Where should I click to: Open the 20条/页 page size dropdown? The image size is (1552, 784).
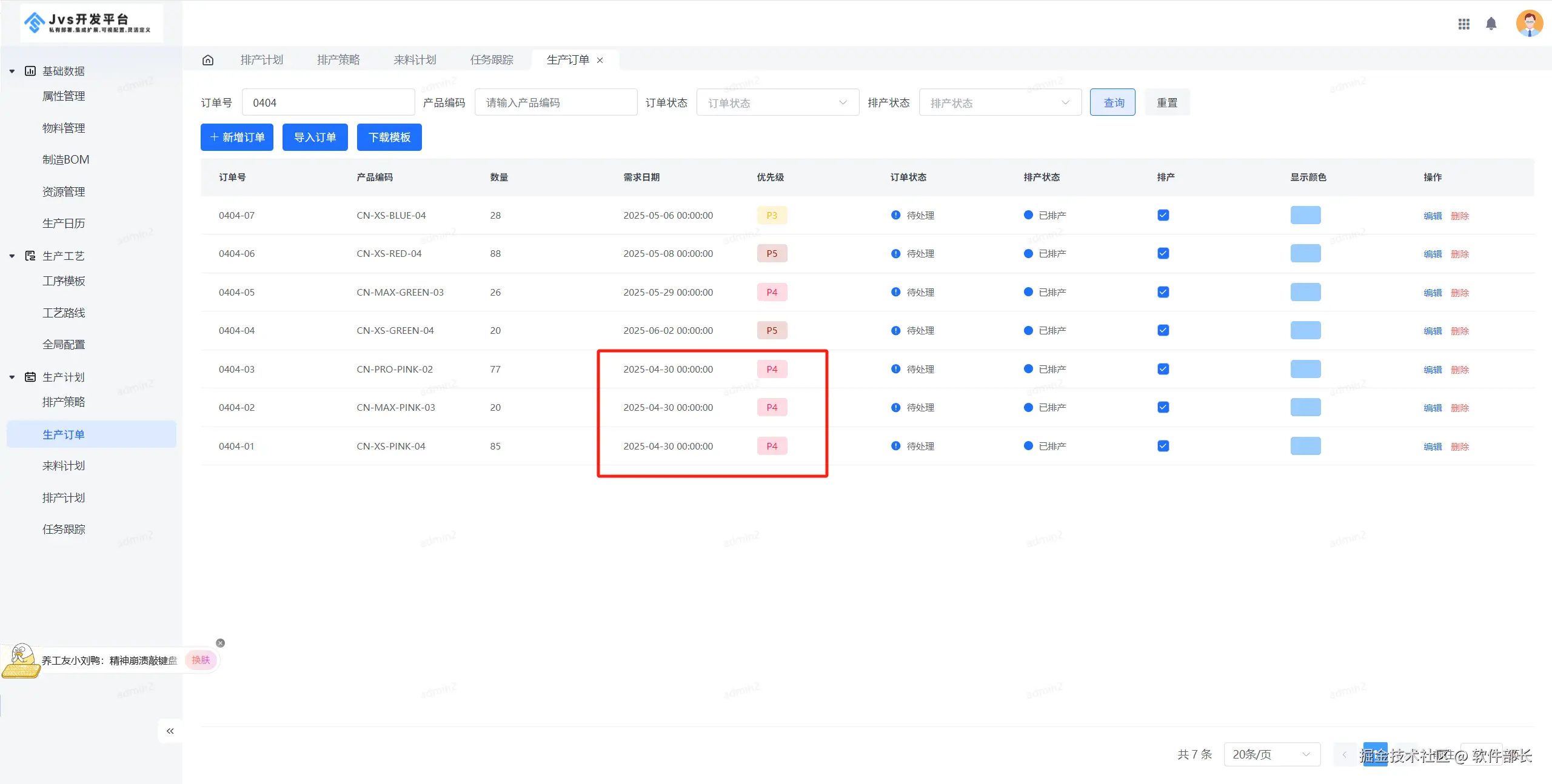(1271, 754)
